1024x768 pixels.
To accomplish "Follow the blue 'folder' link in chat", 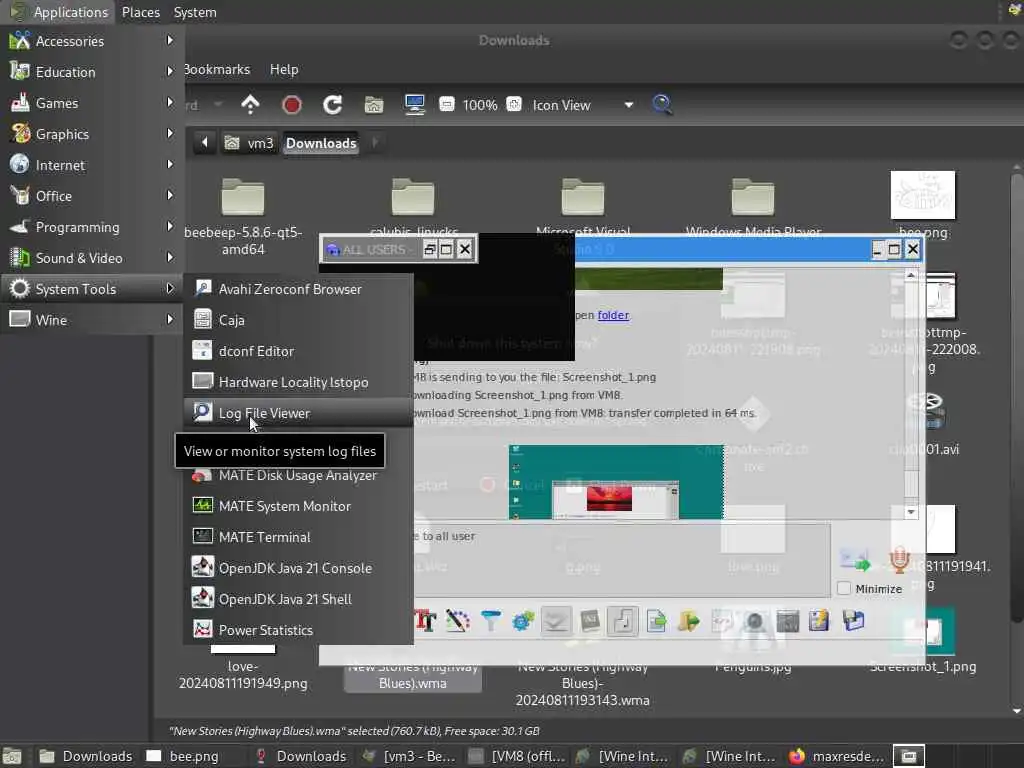I will pyautogui.click(x=613, y=315).
